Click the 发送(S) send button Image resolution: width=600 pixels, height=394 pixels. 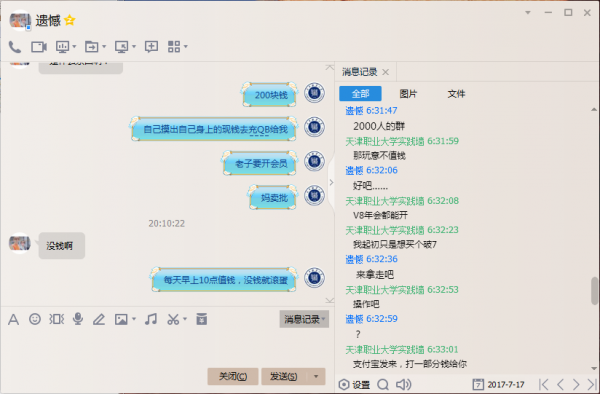point(284,376)
